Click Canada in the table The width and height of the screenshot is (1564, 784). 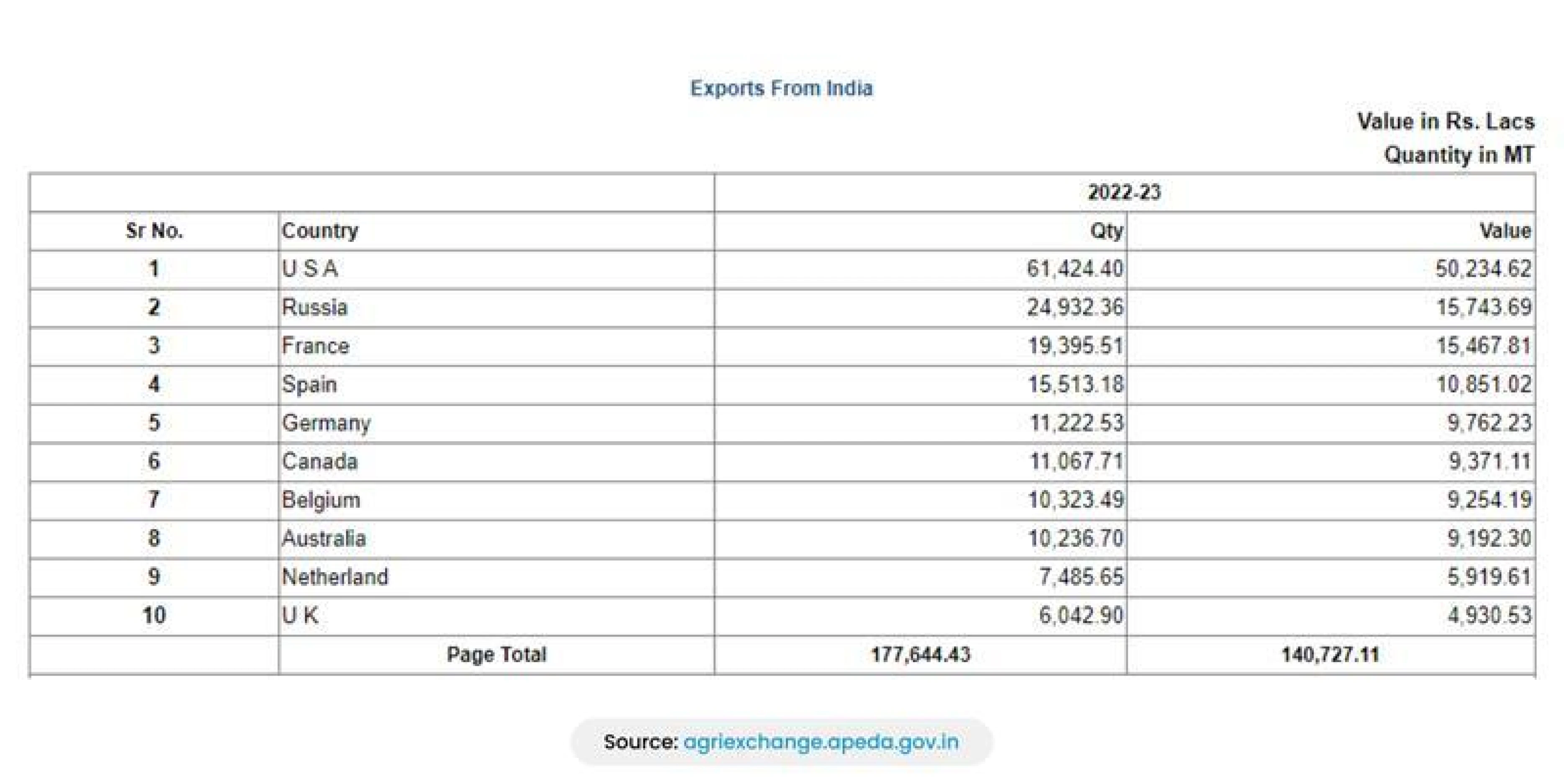click(x=319, y=462)
